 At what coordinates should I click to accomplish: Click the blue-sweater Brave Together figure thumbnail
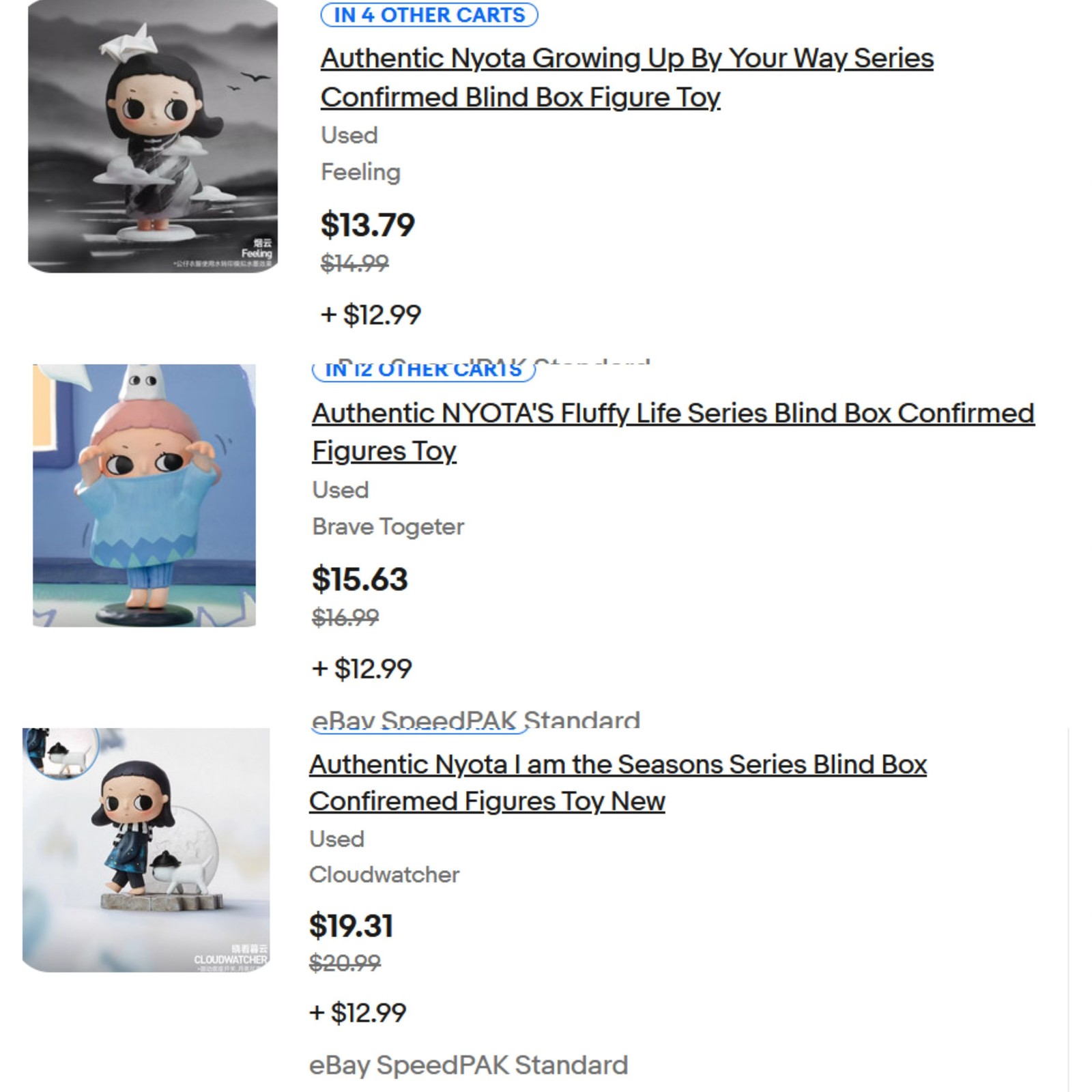145,495
